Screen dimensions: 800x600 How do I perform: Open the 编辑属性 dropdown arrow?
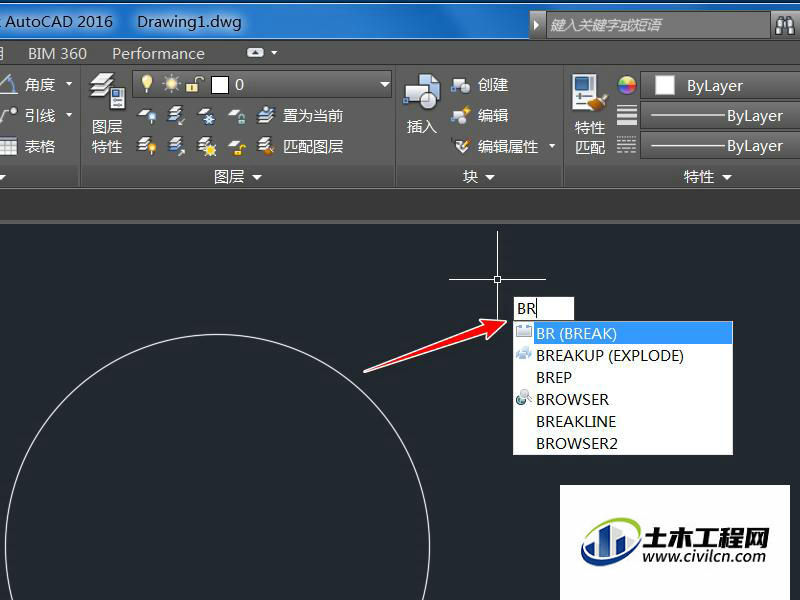(552, 146)
